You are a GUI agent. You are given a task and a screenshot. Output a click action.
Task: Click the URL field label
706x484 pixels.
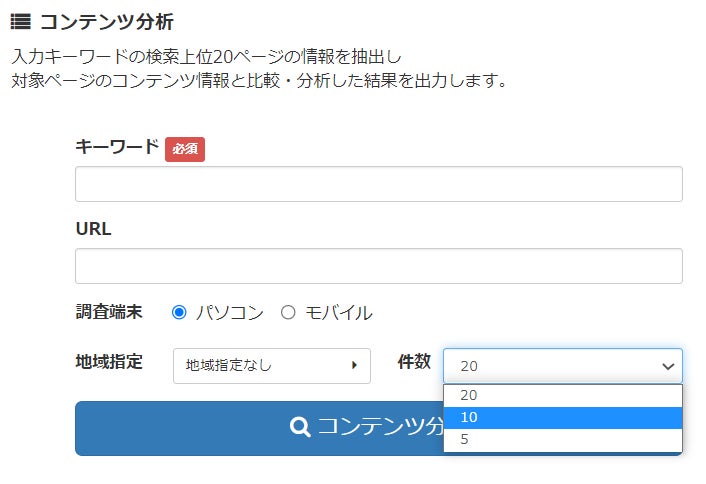tap(93, 229)
